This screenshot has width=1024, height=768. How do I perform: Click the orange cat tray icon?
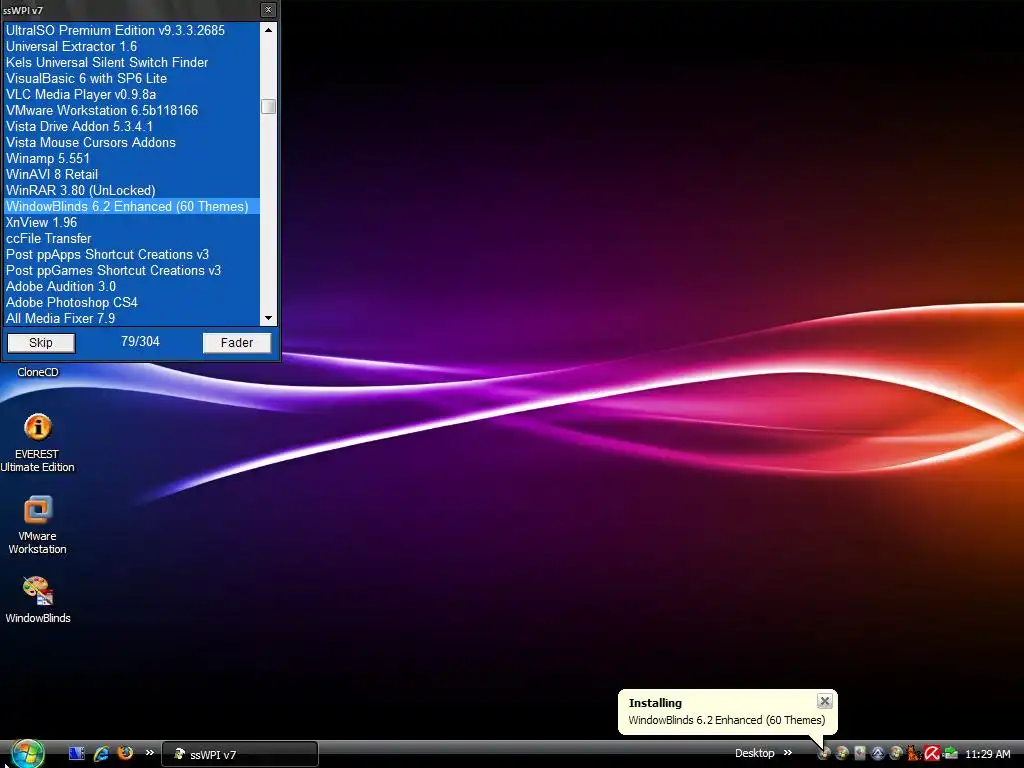[x=914, y=754]
